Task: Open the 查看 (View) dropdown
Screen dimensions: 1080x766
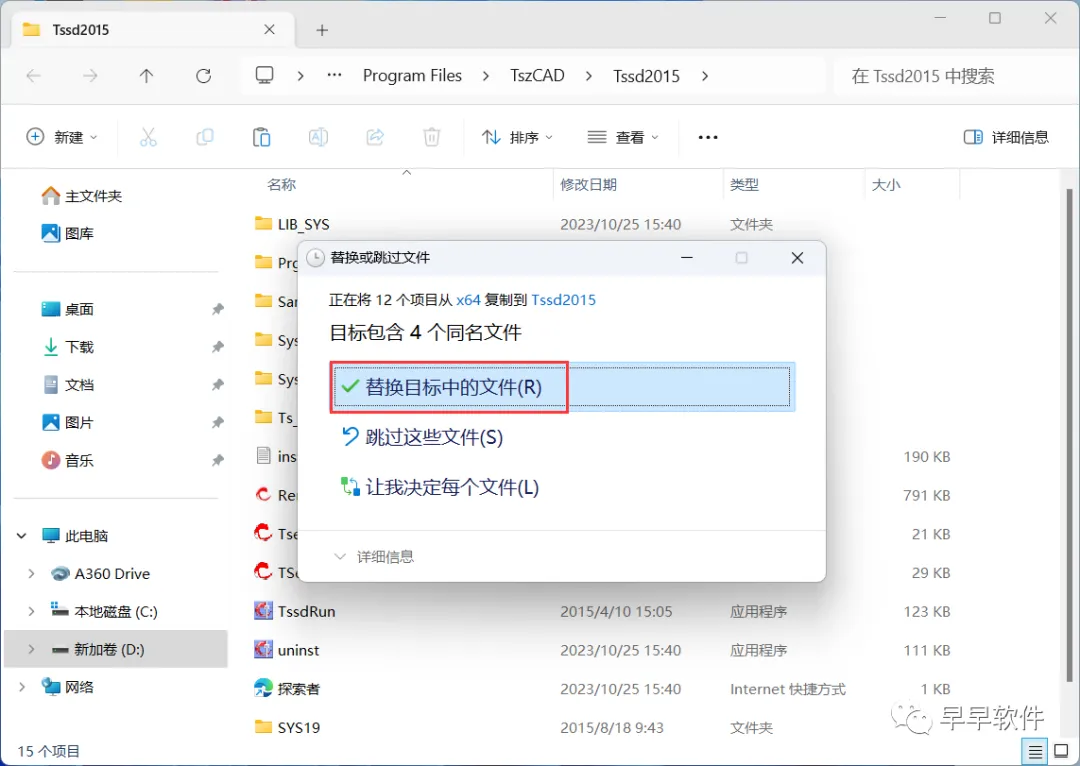Action: (x=623, y=137)
